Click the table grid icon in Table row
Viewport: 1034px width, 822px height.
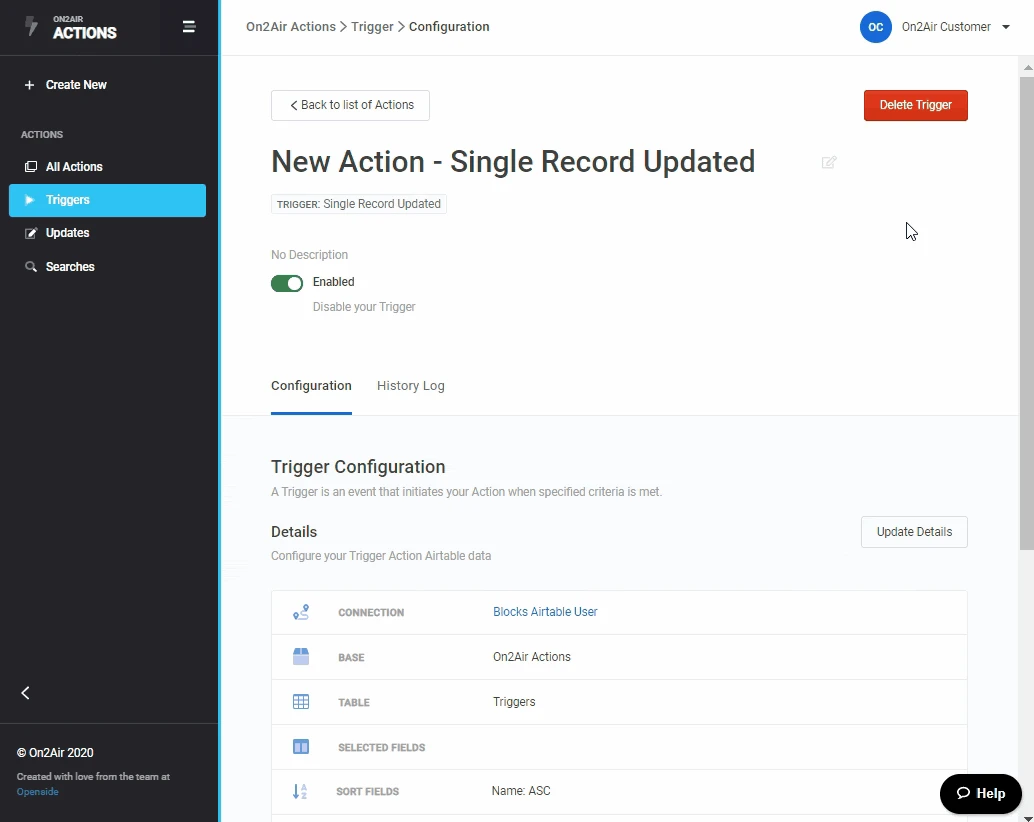[x=301, y=702]
